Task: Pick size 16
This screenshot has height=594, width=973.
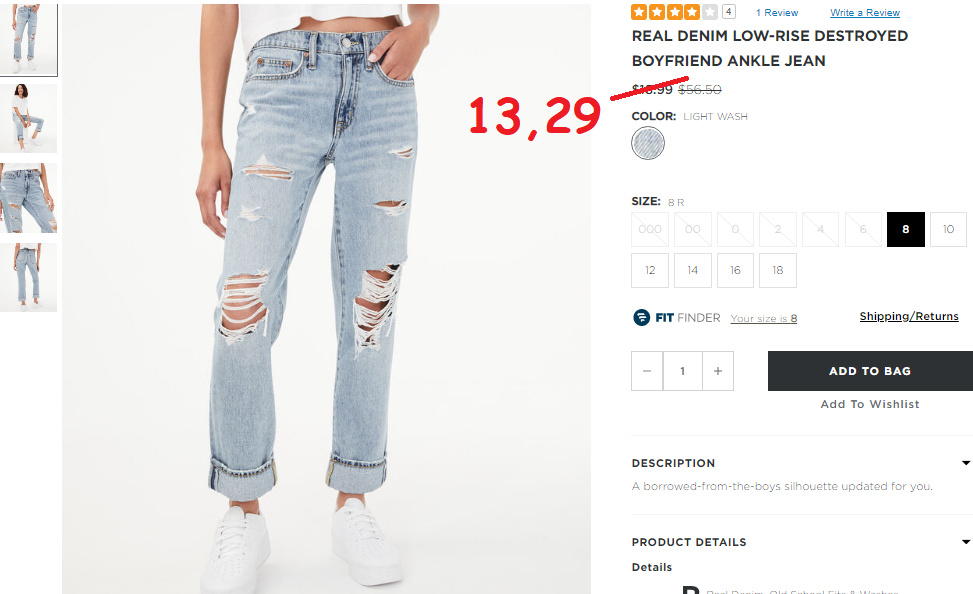Action: 735,270
